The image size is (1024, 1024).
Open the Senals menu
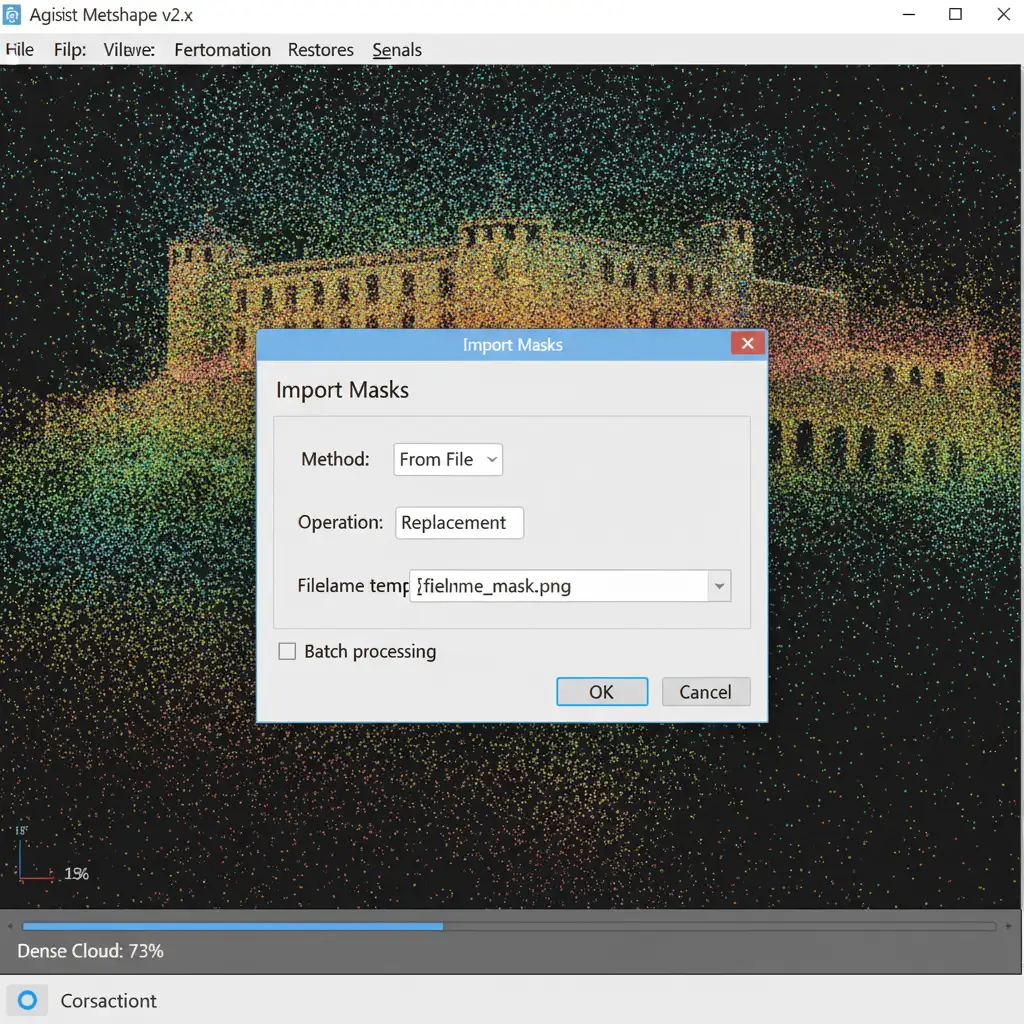[397, 50]
